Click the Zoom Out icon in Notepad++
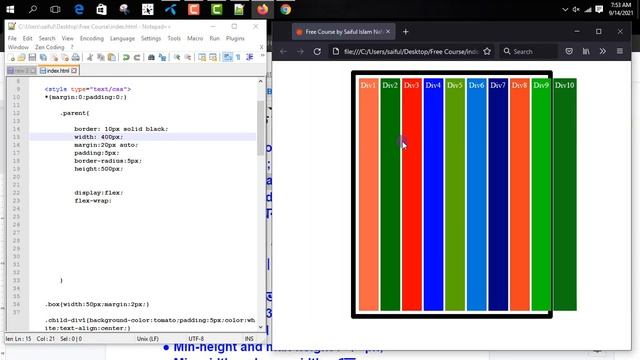 [x=188, y=58]
